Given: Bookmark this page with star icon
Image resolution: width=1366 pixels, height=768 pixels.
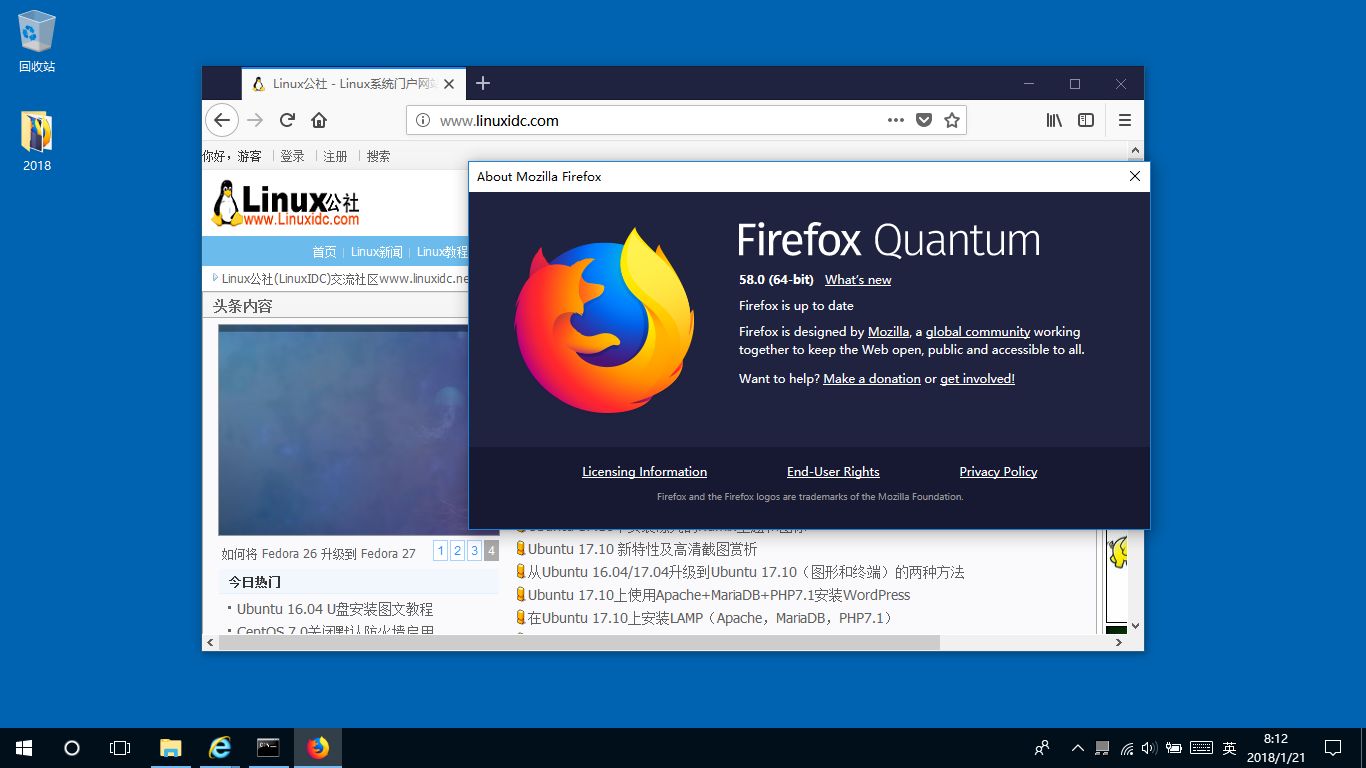Looking at the screenshot, I should pos(952,120).
